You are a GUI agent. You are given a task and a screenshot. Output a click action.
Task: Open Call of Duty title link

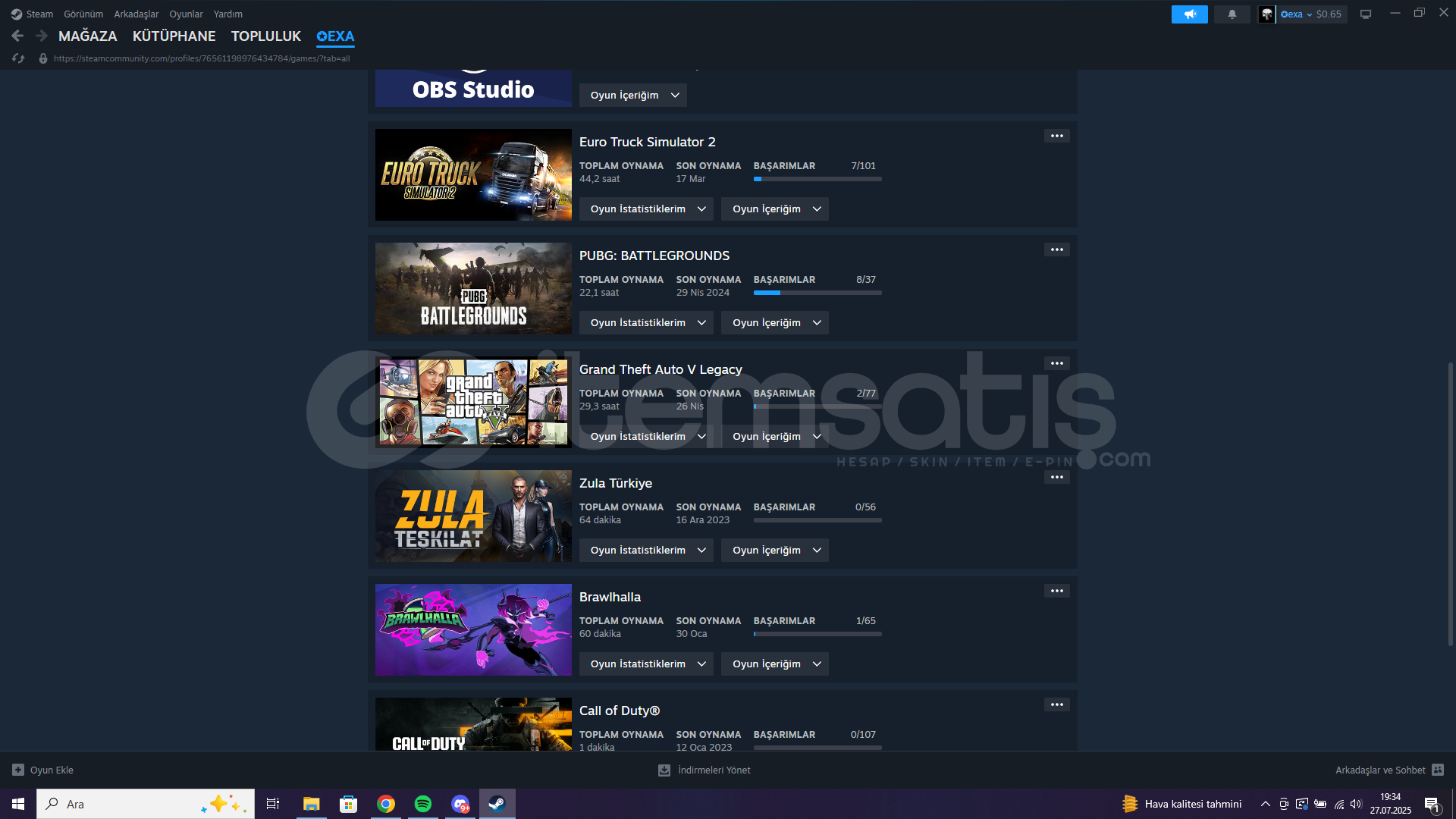click(x=620, y=711)
